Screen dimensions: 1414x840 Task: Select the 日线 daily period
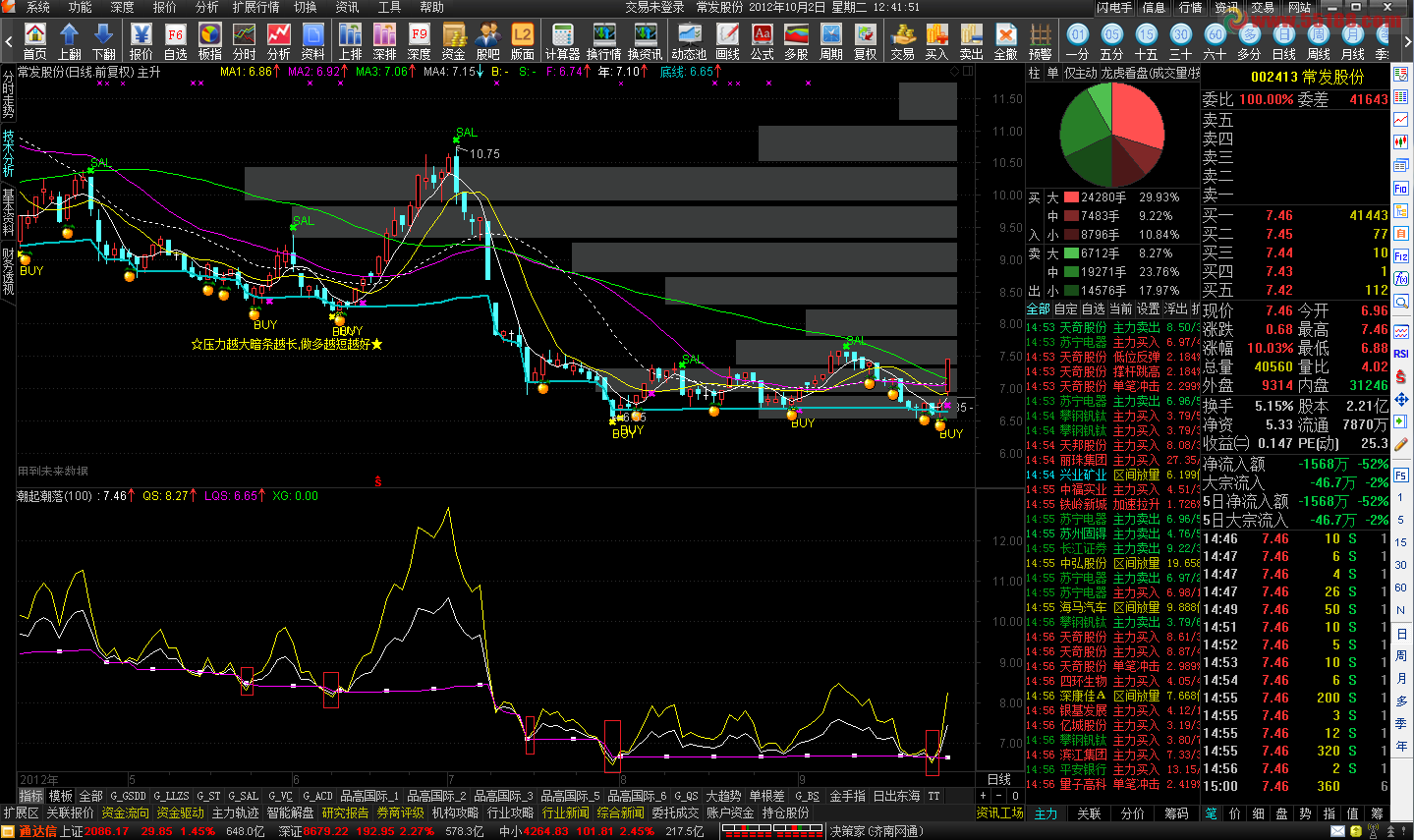[1284, 41]
